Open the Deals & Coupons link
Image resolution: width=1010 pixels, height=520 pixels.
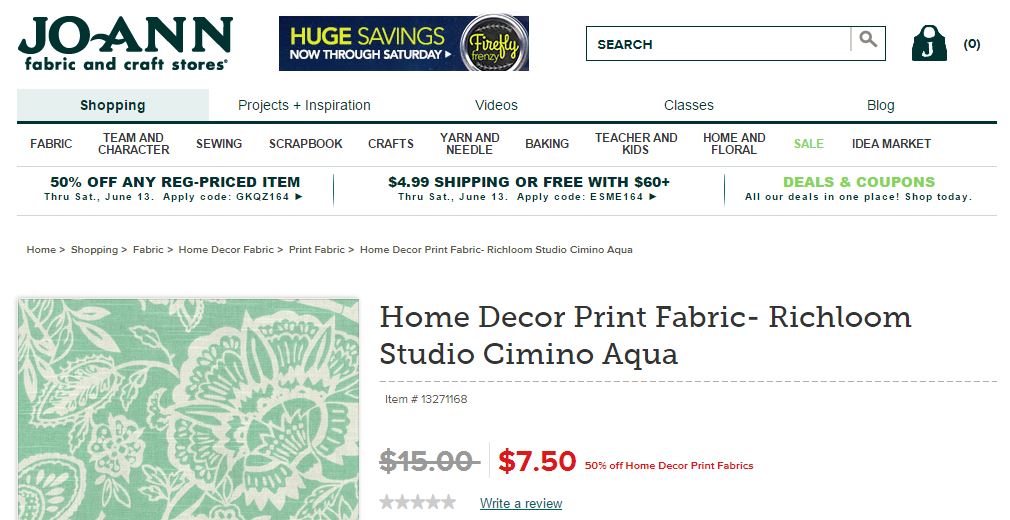pyautogui.click(x=859, y=189)
